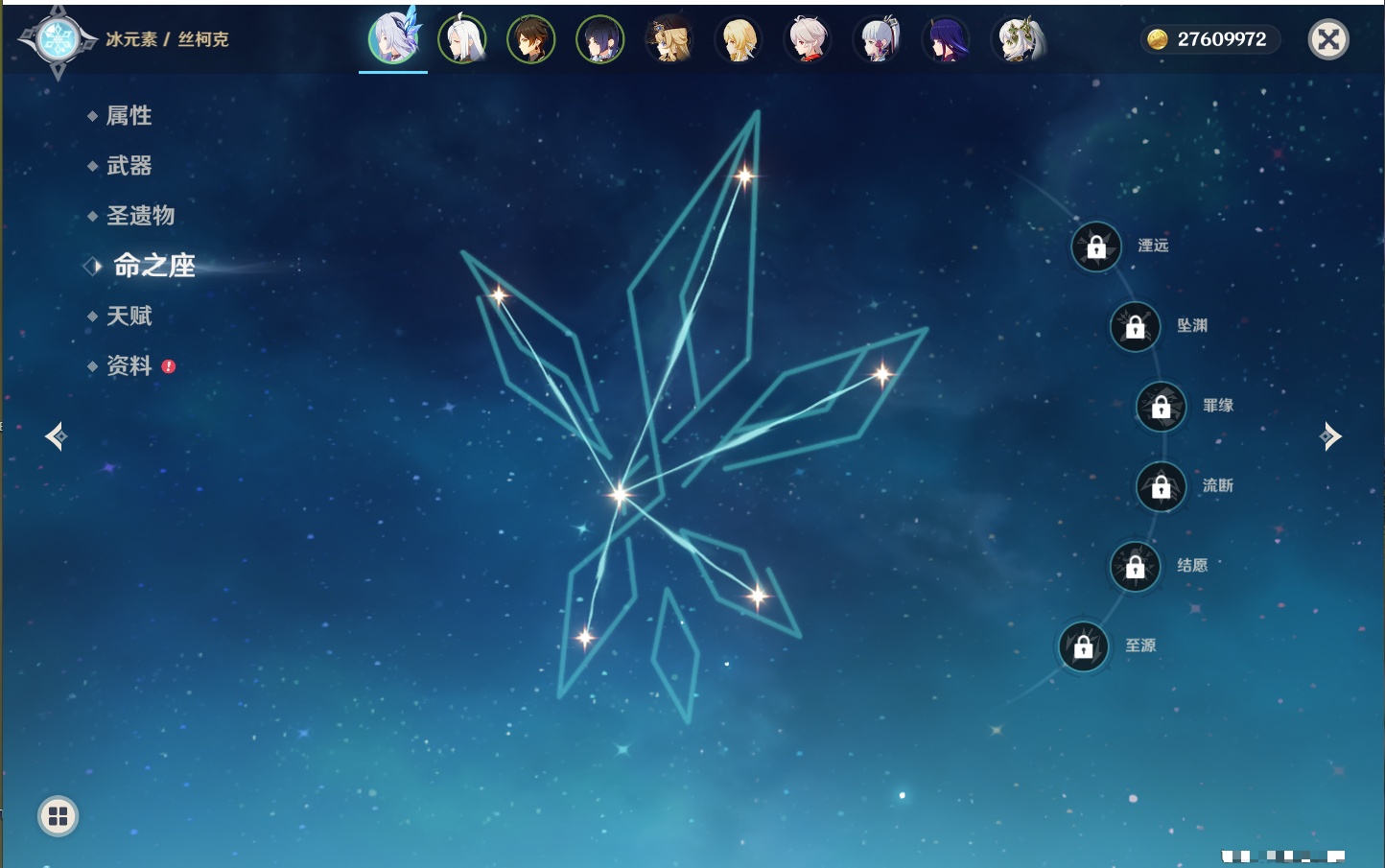Screen dimensions: 1385x868
Task: Switch to the Nahida avatar with green leaf ornament
Action: pos(1017,39)
